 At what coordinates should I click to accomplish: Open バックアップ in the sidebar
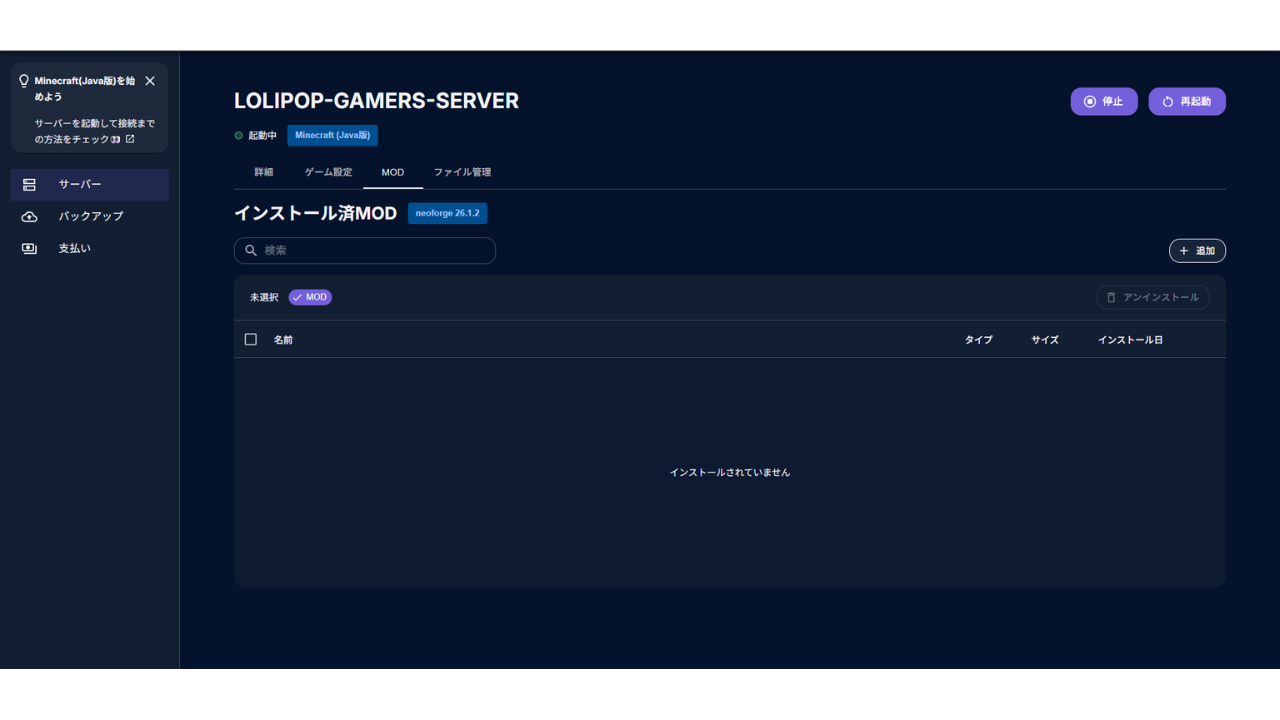90,217
